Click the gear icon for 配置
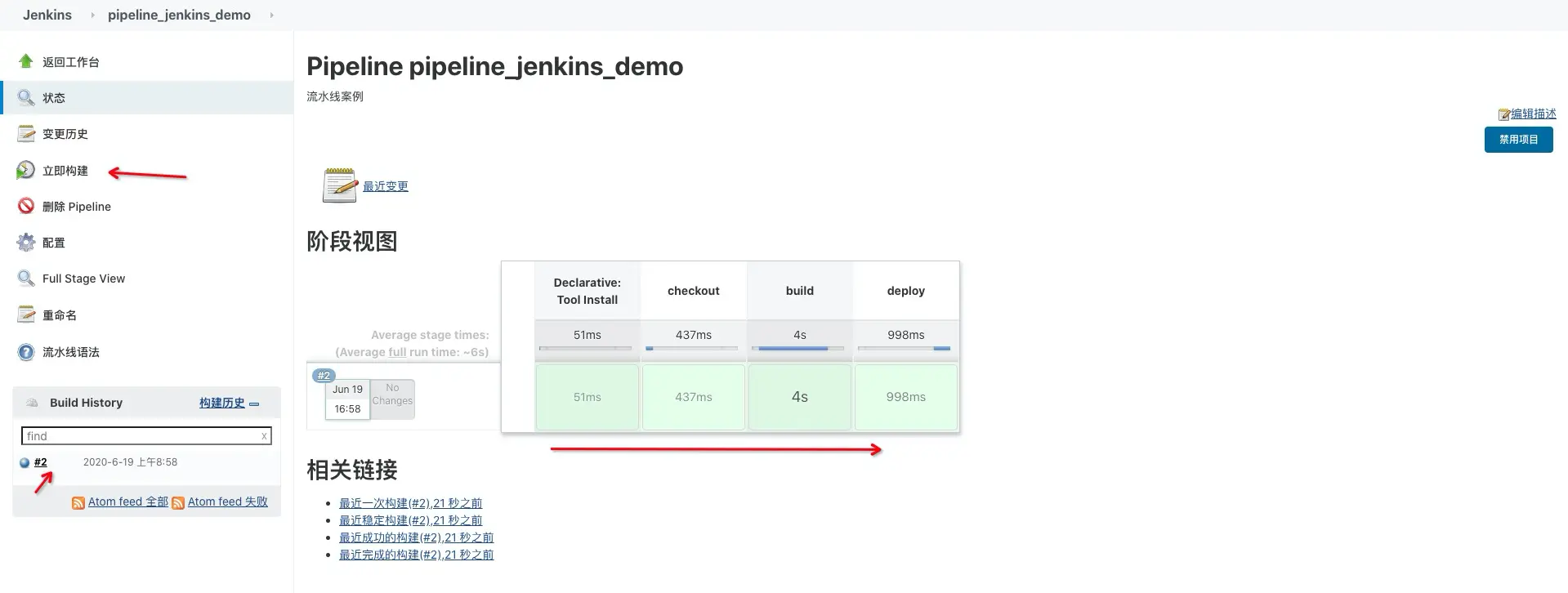This screenshot has width=1568, height=593. pos(26,242)
